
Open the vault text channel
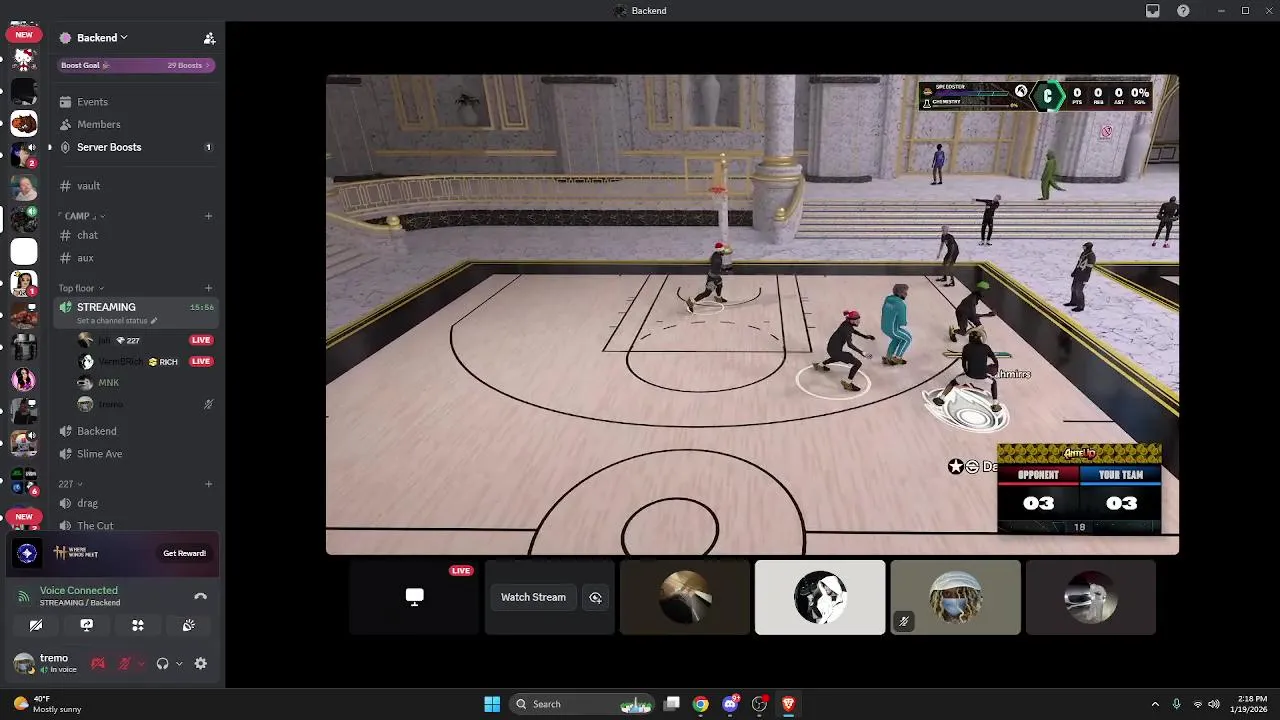coord(135,186)
